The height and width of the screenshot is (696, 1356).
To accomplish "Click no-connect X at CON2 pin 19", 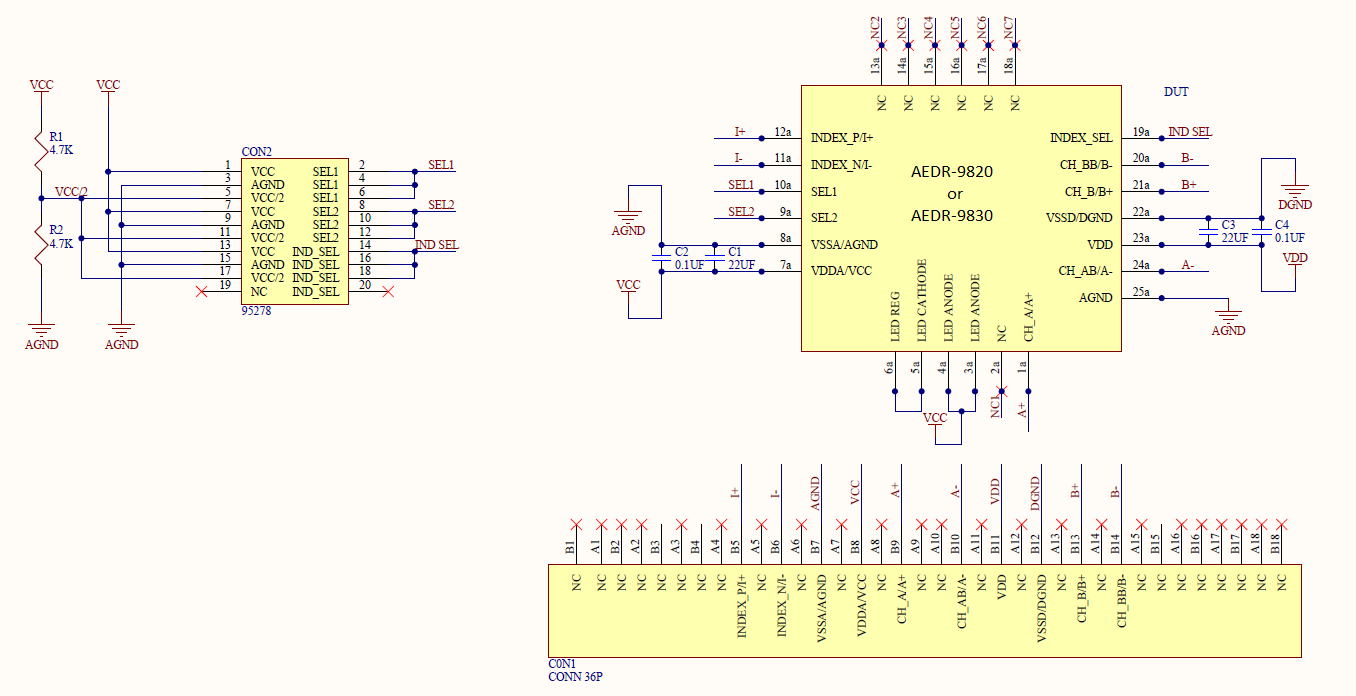I will point(202,291).
